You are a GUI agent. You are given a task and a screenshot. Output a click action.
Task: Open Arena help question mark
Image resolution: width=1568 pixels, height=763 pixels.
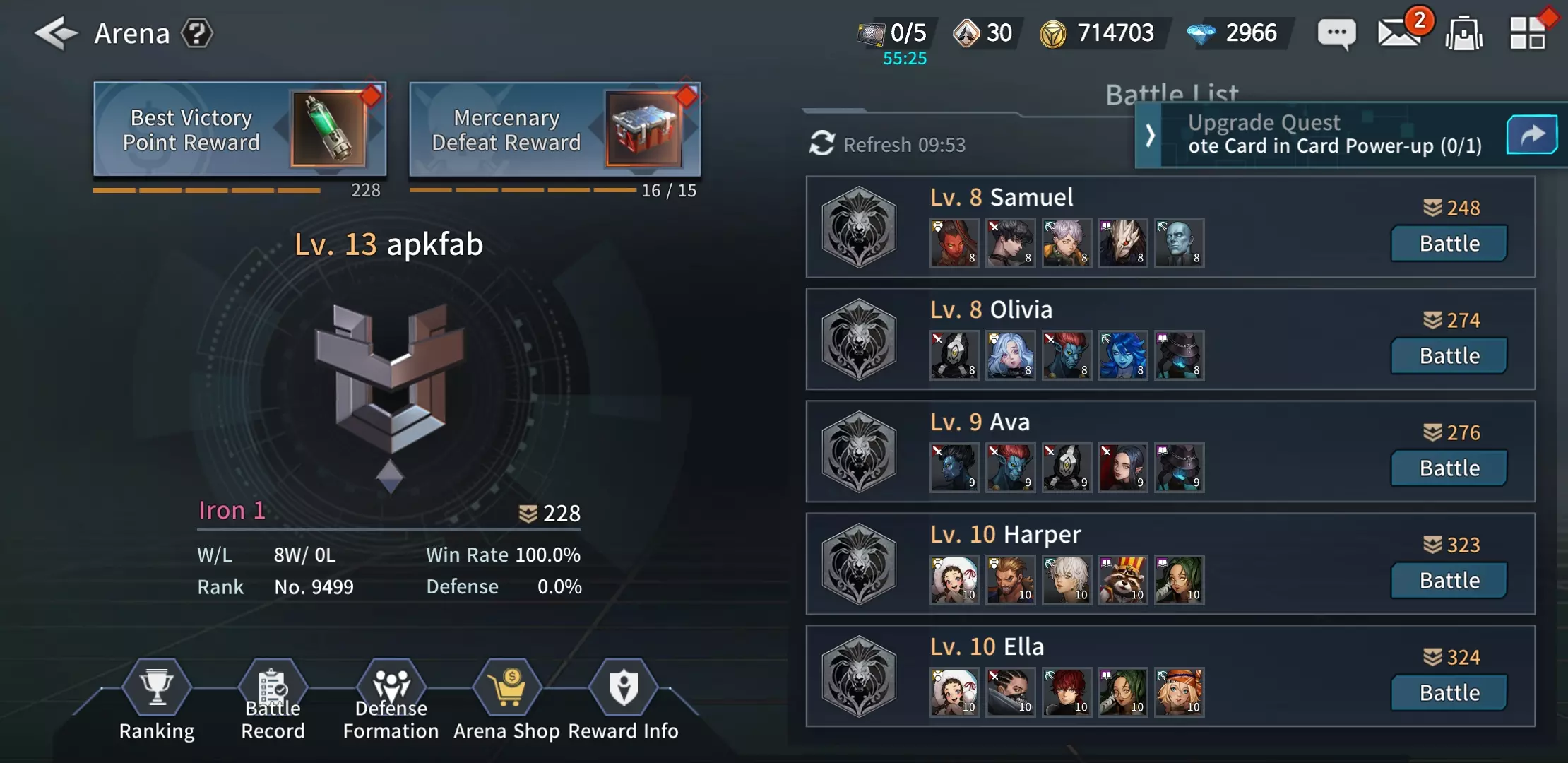(x=197, y=33)
